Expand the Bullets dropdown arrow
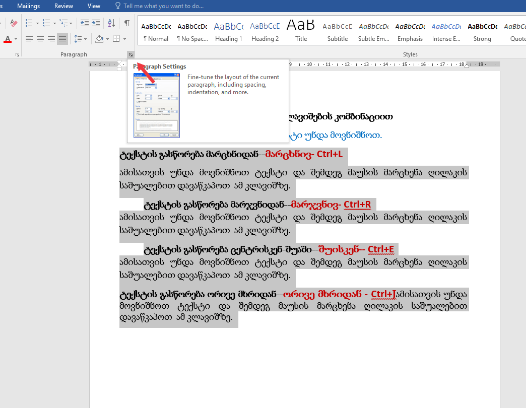The height and width of the screenshot is (408, 526). point(37,23)
